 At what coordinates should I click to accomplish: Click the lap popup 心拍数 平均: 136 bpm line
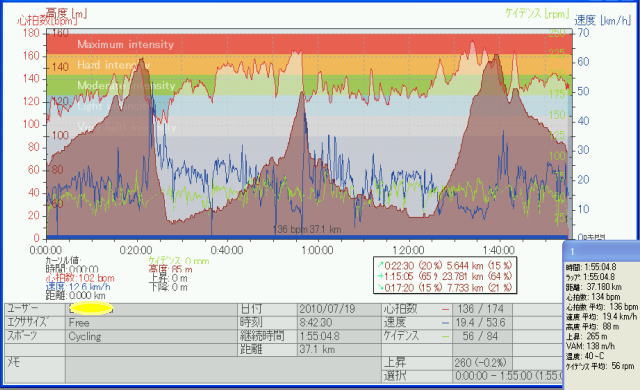coord(602,307)
